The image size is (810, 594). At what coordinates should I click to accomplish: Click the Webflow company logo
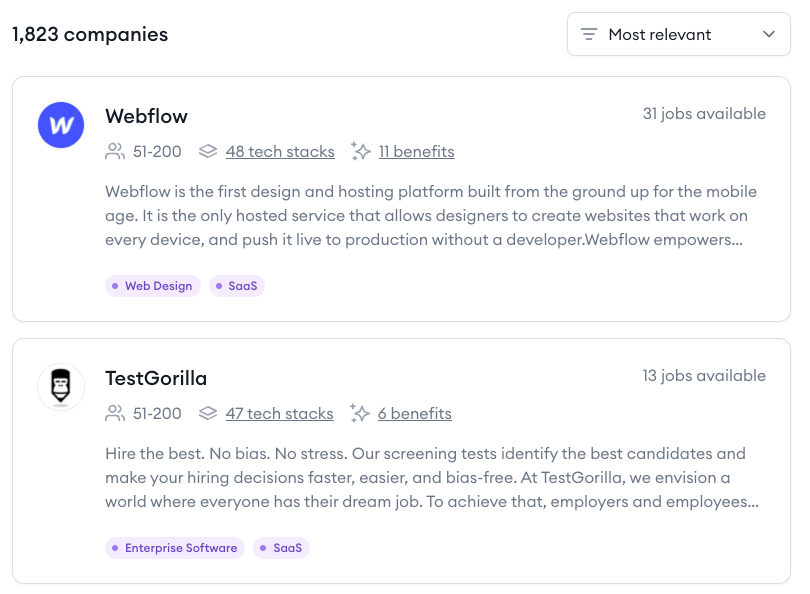tap(61, 125)
